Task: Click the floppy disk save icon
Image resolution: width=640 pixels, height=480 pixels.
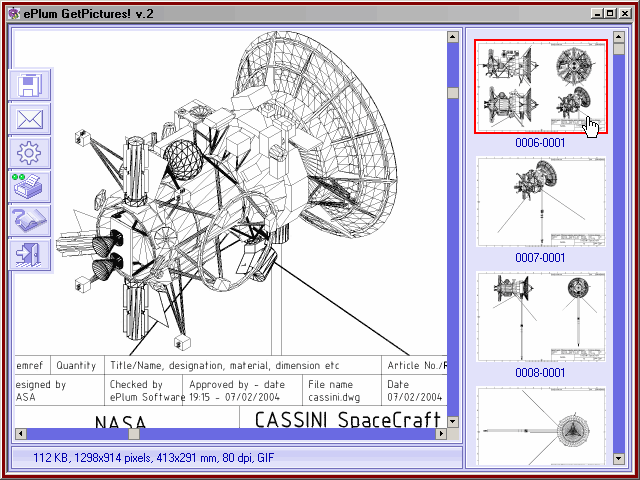Action: pyautogui.click(x=29, y=84)
